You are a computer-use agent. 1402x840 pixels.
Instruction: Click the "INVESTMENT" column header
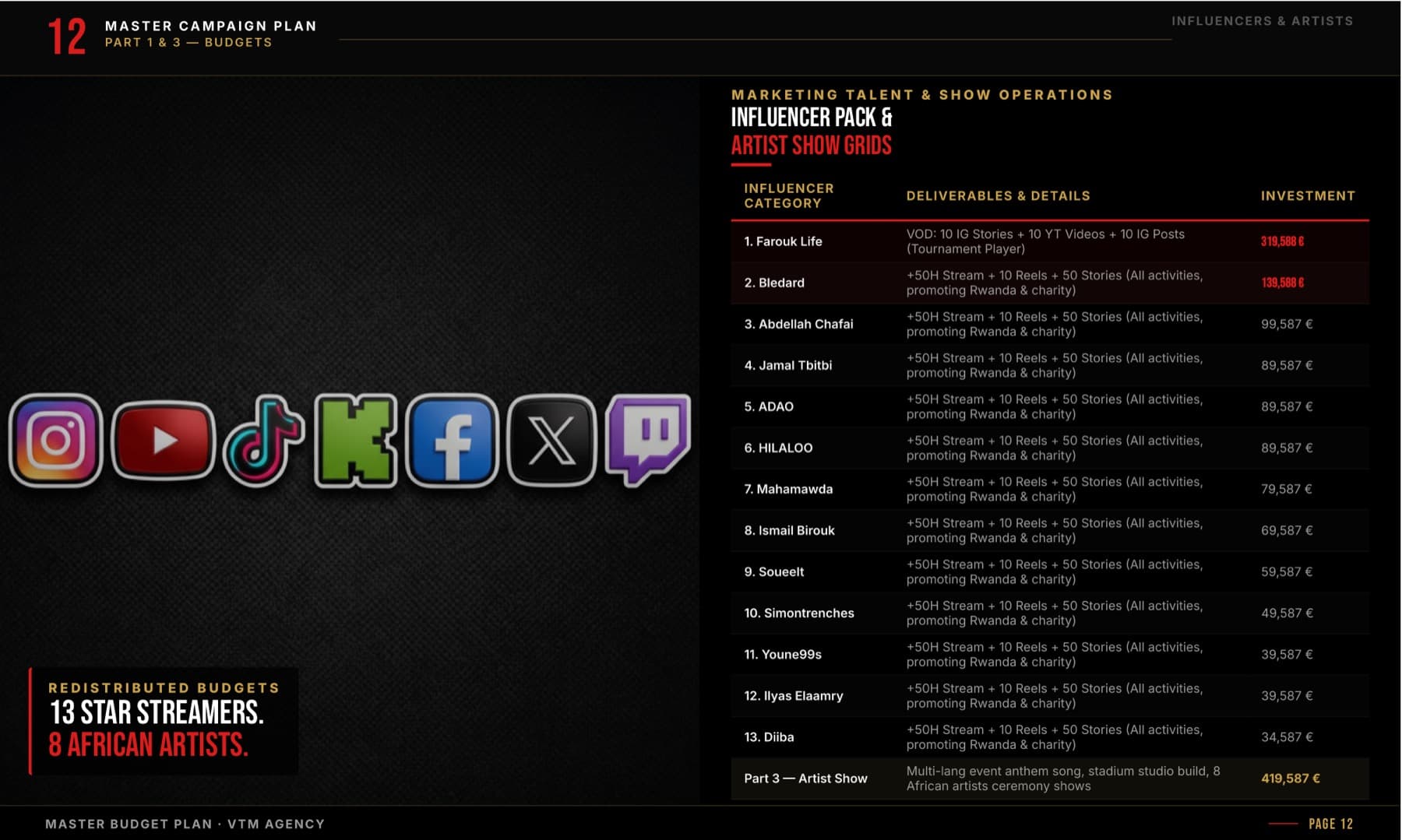[1309, 195]
